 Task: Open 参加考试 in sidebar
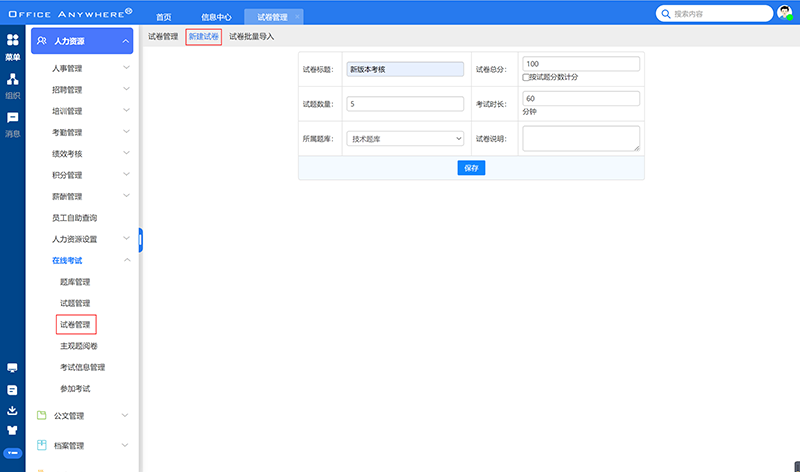coord(75,389)
